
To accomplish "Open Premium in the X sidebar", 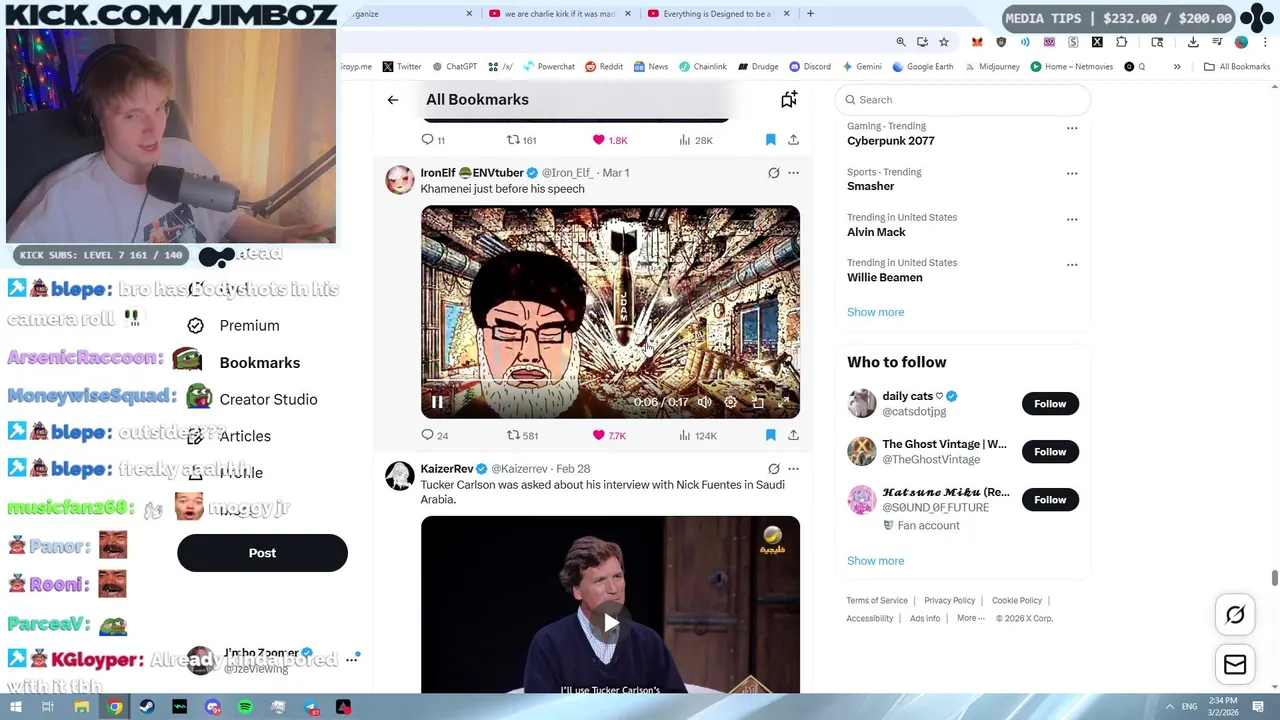I will point(249,326).
